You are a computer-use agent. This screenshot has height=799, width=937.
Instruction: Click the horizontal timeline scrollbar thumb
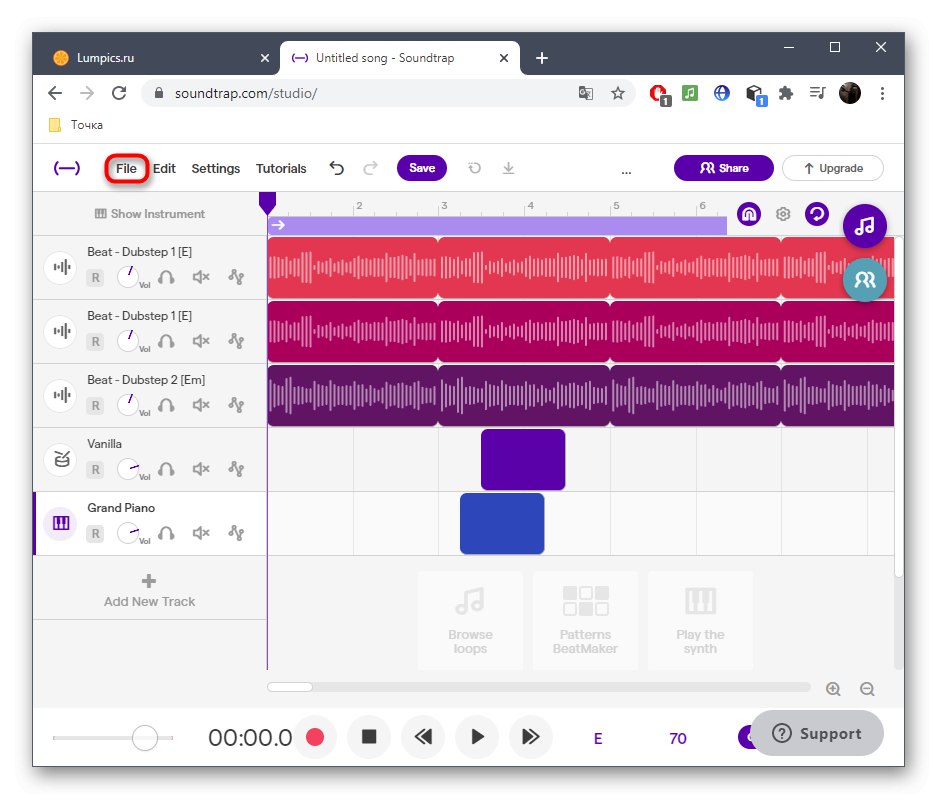pos(290,687)
